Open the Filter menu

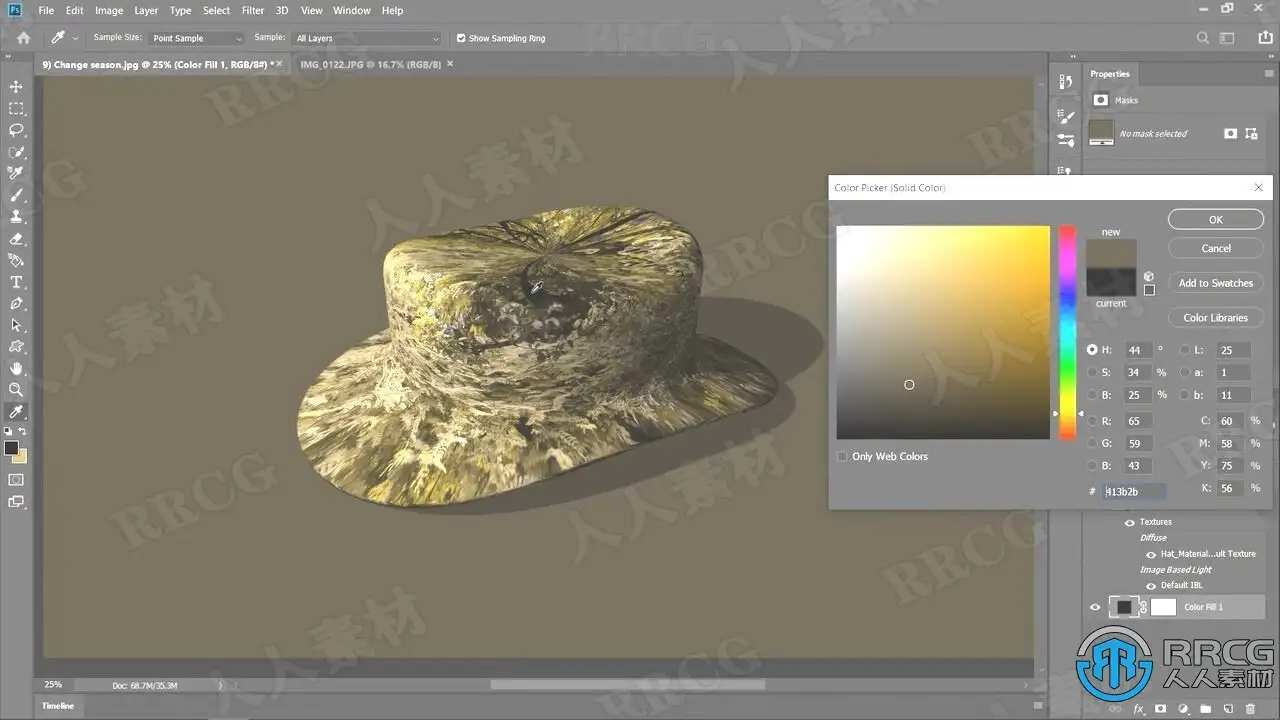pyautogui.click(x=253, y=10)
